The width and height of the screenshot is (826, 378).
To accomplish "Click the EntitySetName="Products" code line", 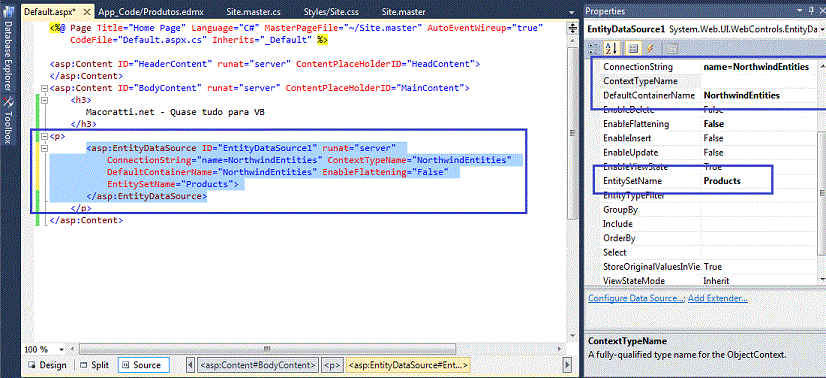I will [173, 184].
